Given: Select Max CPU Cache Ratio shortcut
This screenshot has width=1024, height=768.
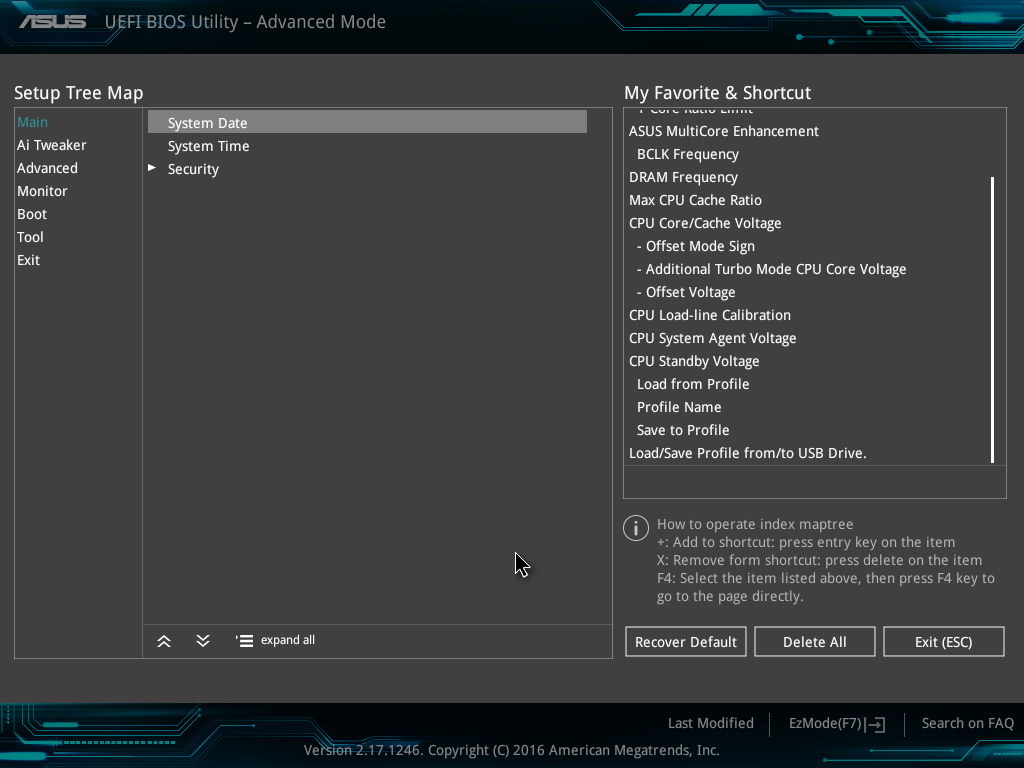Looking at the screenshot, I should [x=695, y=200].
